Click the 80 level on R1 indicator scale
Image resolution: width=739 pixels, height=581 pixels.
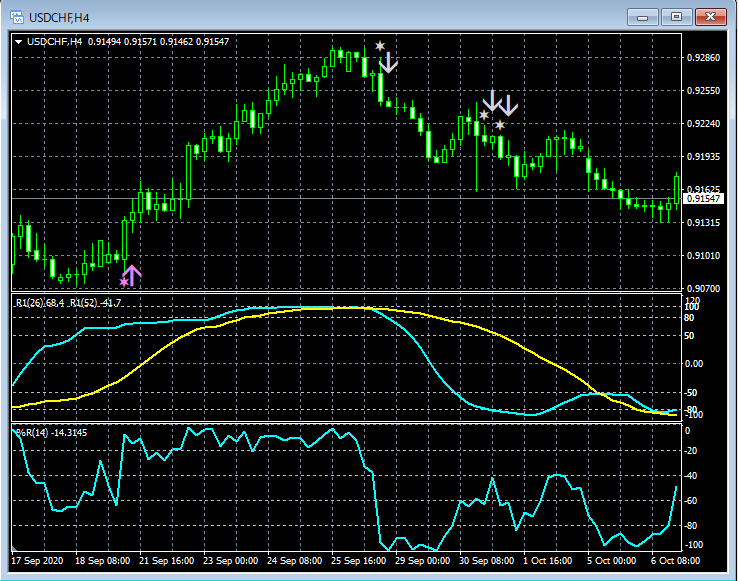689,318
